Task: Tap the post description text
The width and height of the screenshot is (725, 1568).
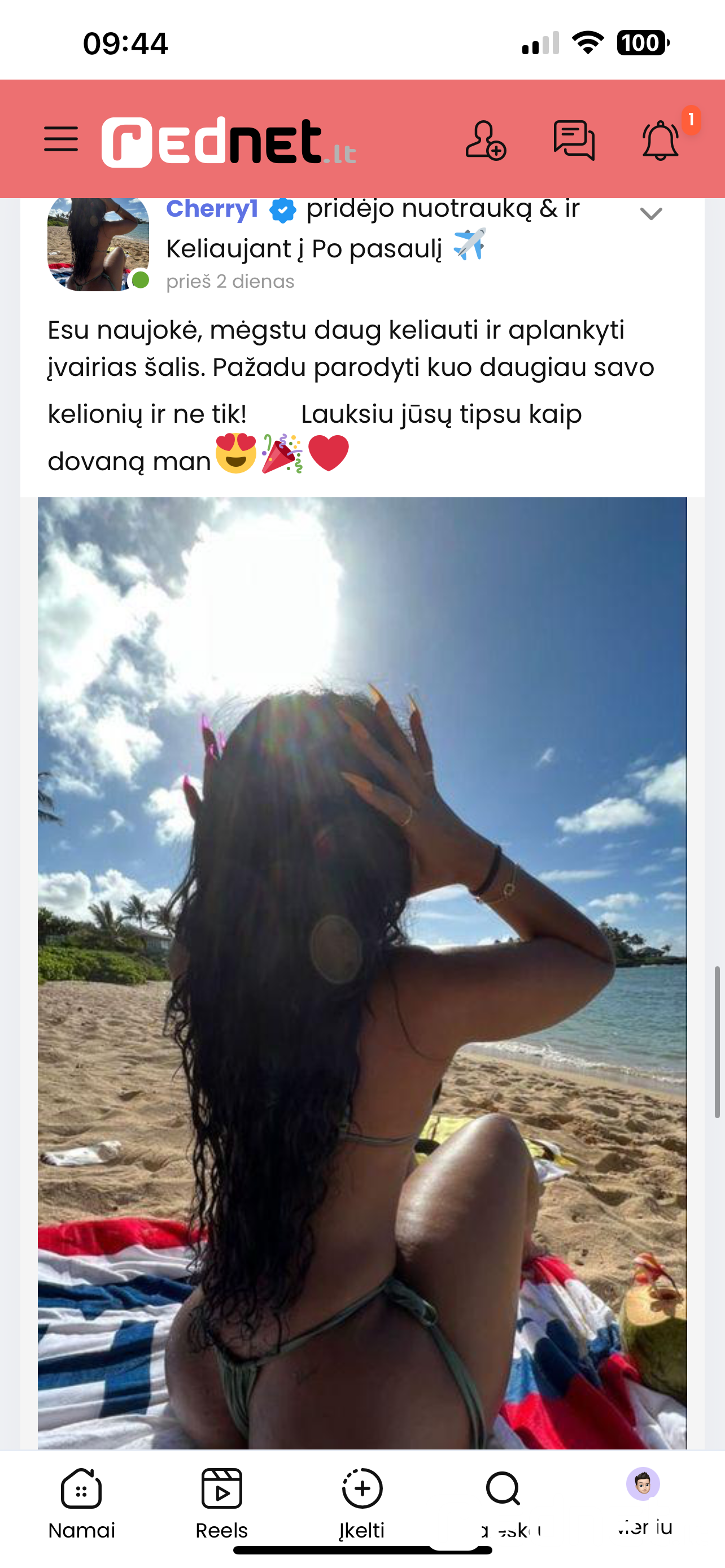Action: 351,396
